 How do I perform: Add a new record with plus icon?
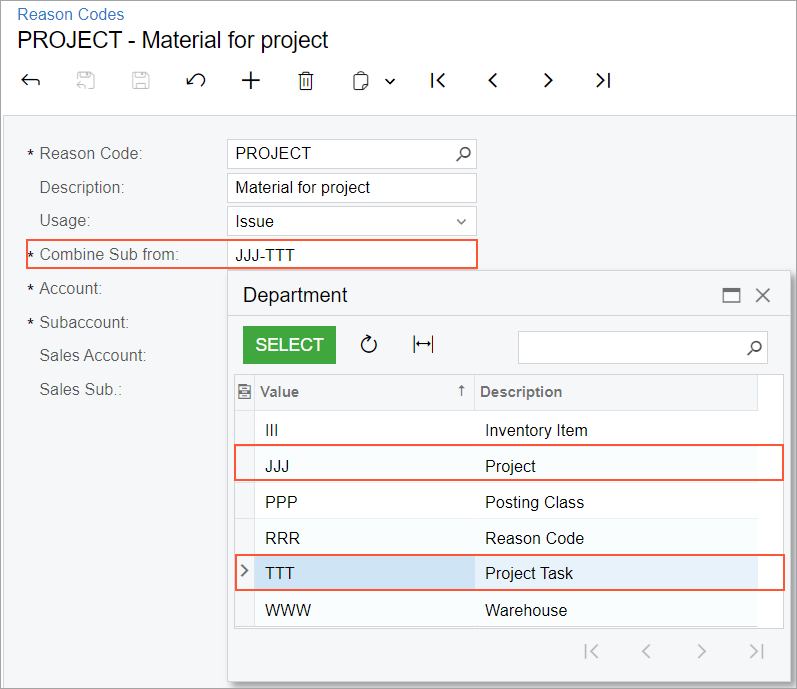[x=251, y=81]
